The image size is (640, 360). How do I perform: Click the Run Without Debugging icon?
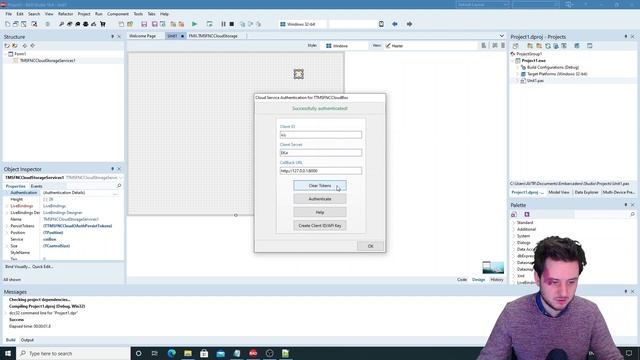(x=209, y=24)
